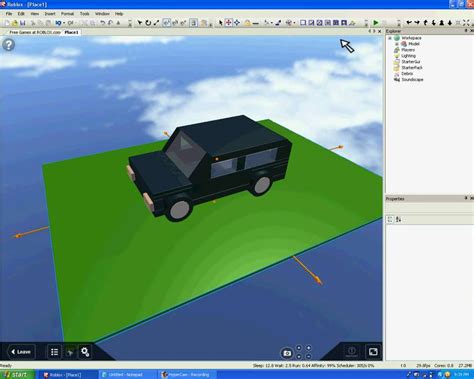This screenshot has width=474, height=379.
Task: Click the expand fullscreen arrows toolbar icon
Action: pos(466,23)
